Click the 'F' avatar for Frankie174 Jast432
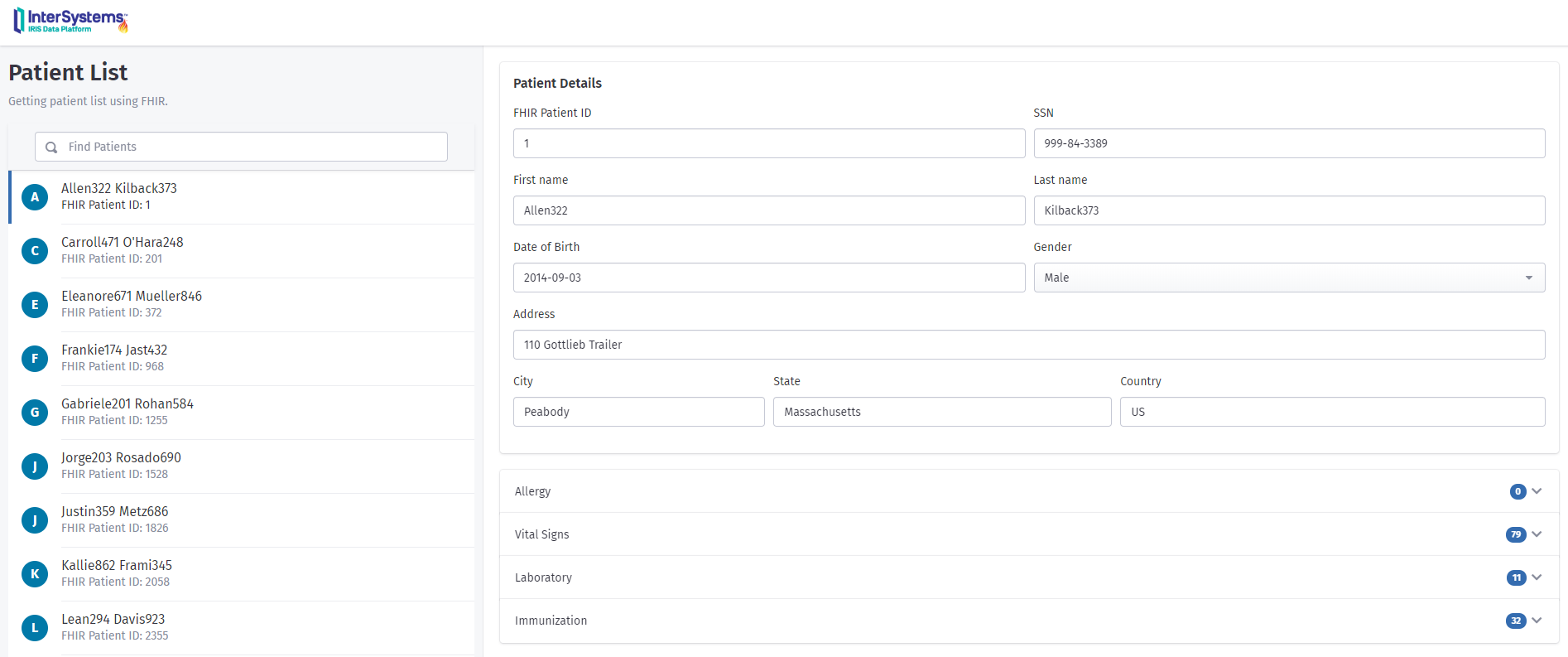 click(x=35, y=359)
